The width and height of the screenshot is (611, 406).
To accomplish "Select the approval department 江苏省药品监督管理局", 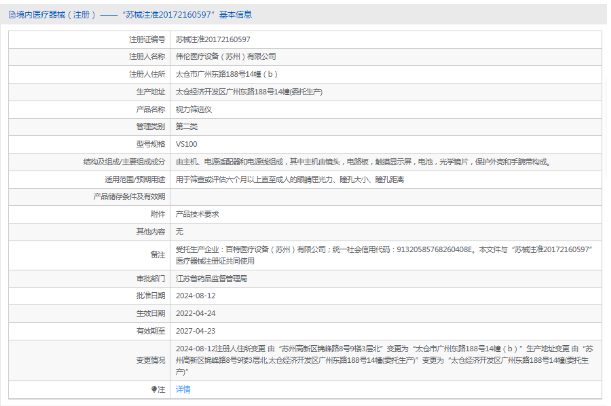I will [211, 279].
